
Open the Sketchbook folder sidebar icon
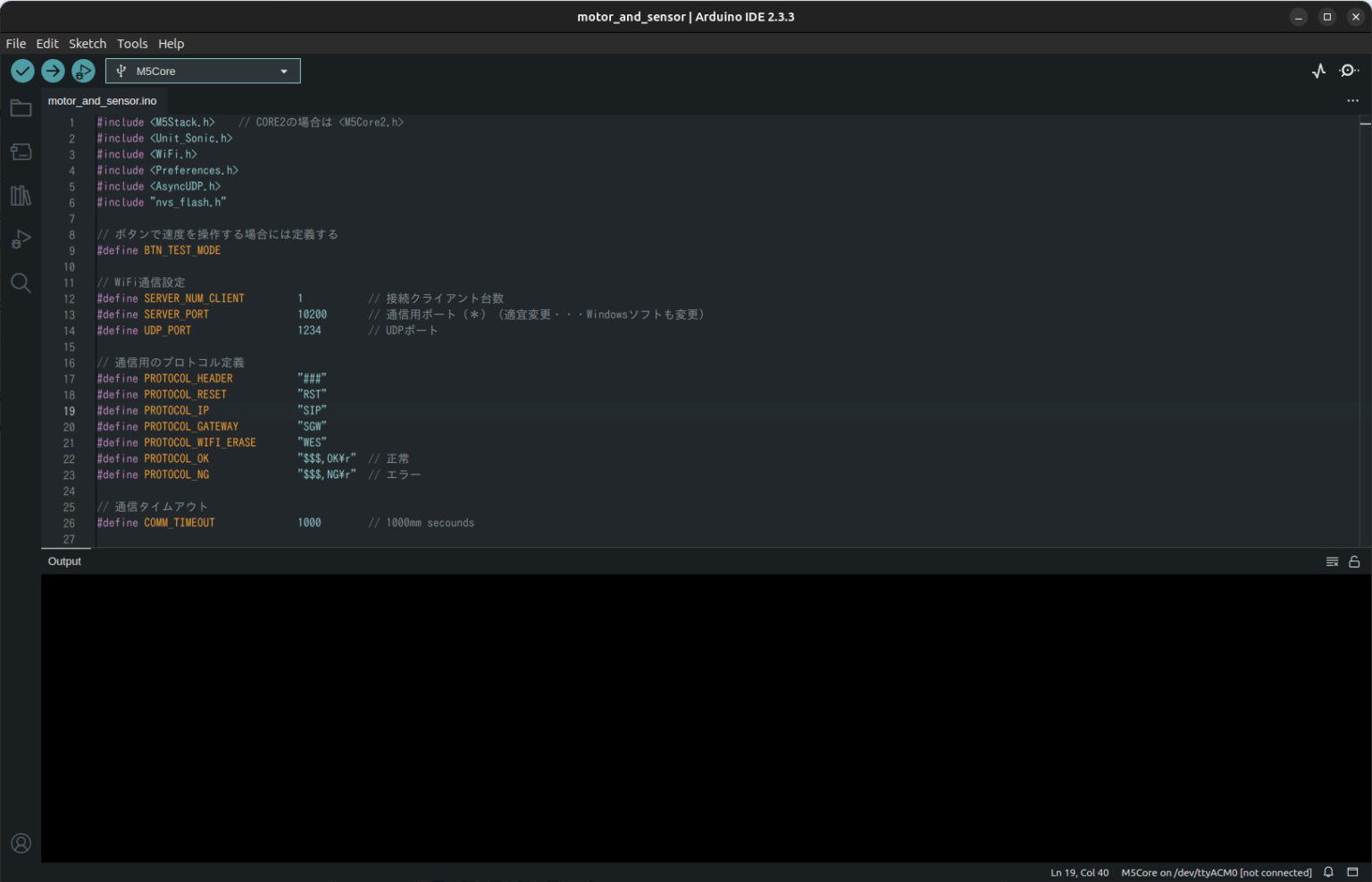coord(21,109)
